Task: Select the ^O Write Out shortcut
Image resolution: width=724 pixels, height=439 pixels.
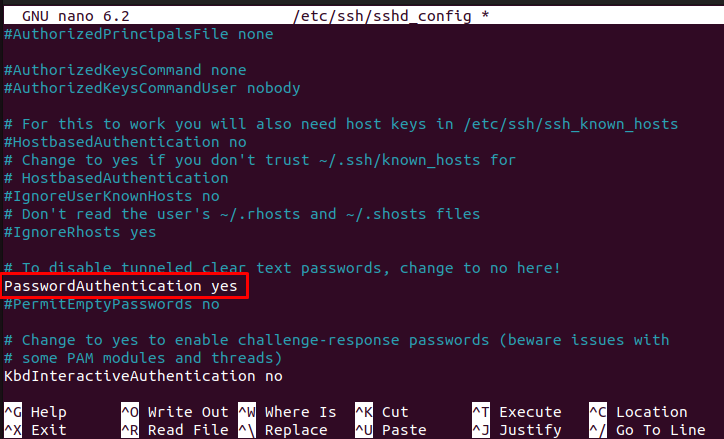Action: point(175,412)
